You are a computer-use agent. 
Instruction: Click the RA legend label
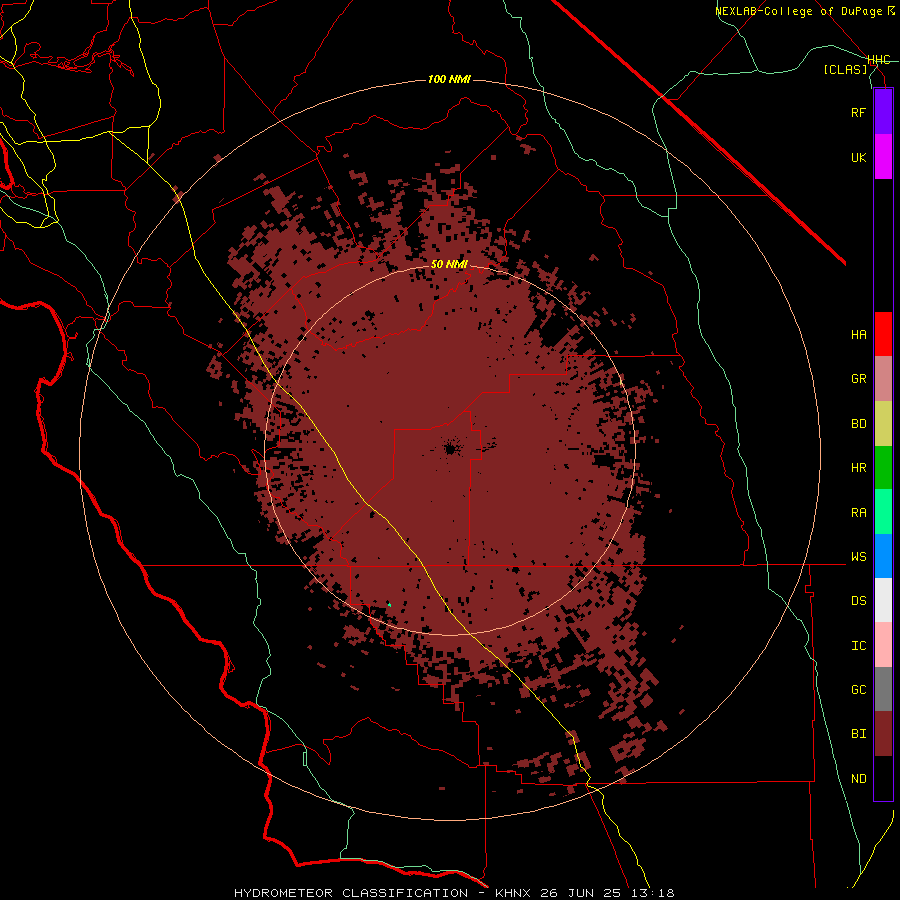[x=858, y=513]
